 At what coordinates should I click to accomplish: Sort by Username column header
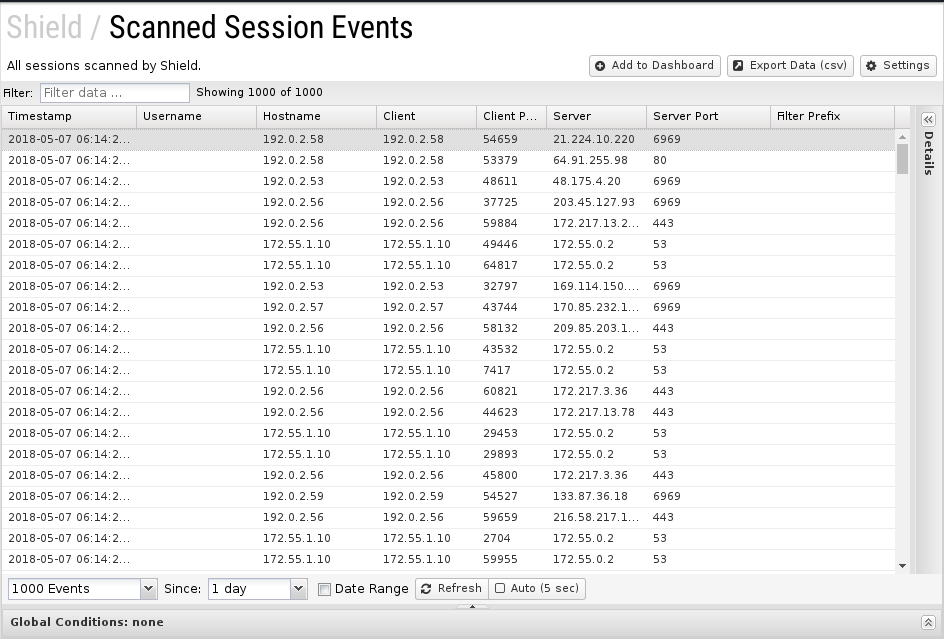coord(196,117)
